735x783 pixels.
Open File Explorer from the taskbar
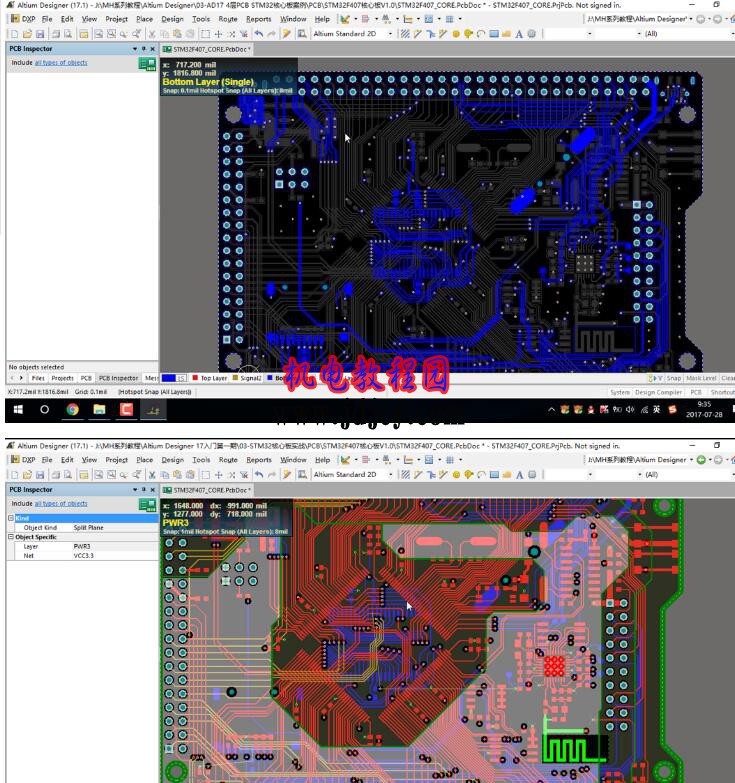tap(99, 409)
